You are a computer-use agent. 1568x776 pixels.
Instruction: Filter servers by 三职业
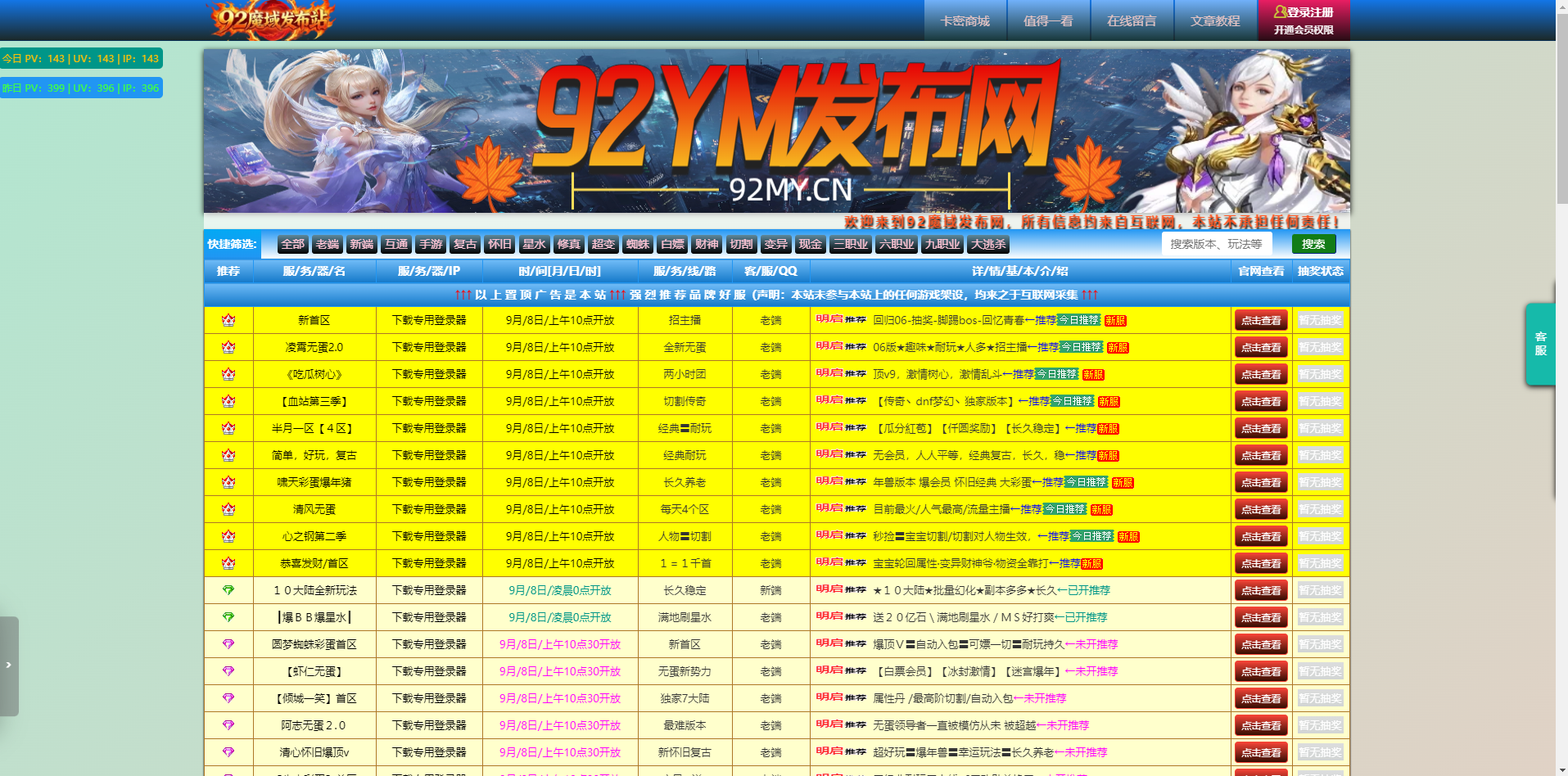851,244
